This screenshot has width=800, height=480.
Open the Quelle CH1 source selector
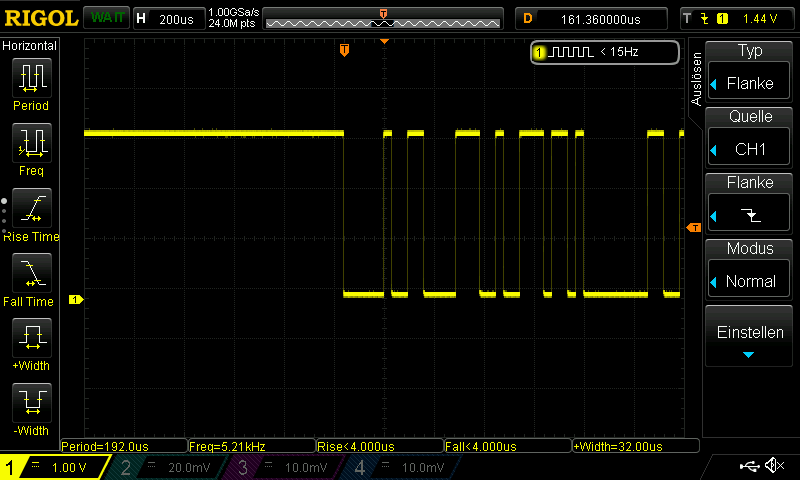click(x=750, y=136)
